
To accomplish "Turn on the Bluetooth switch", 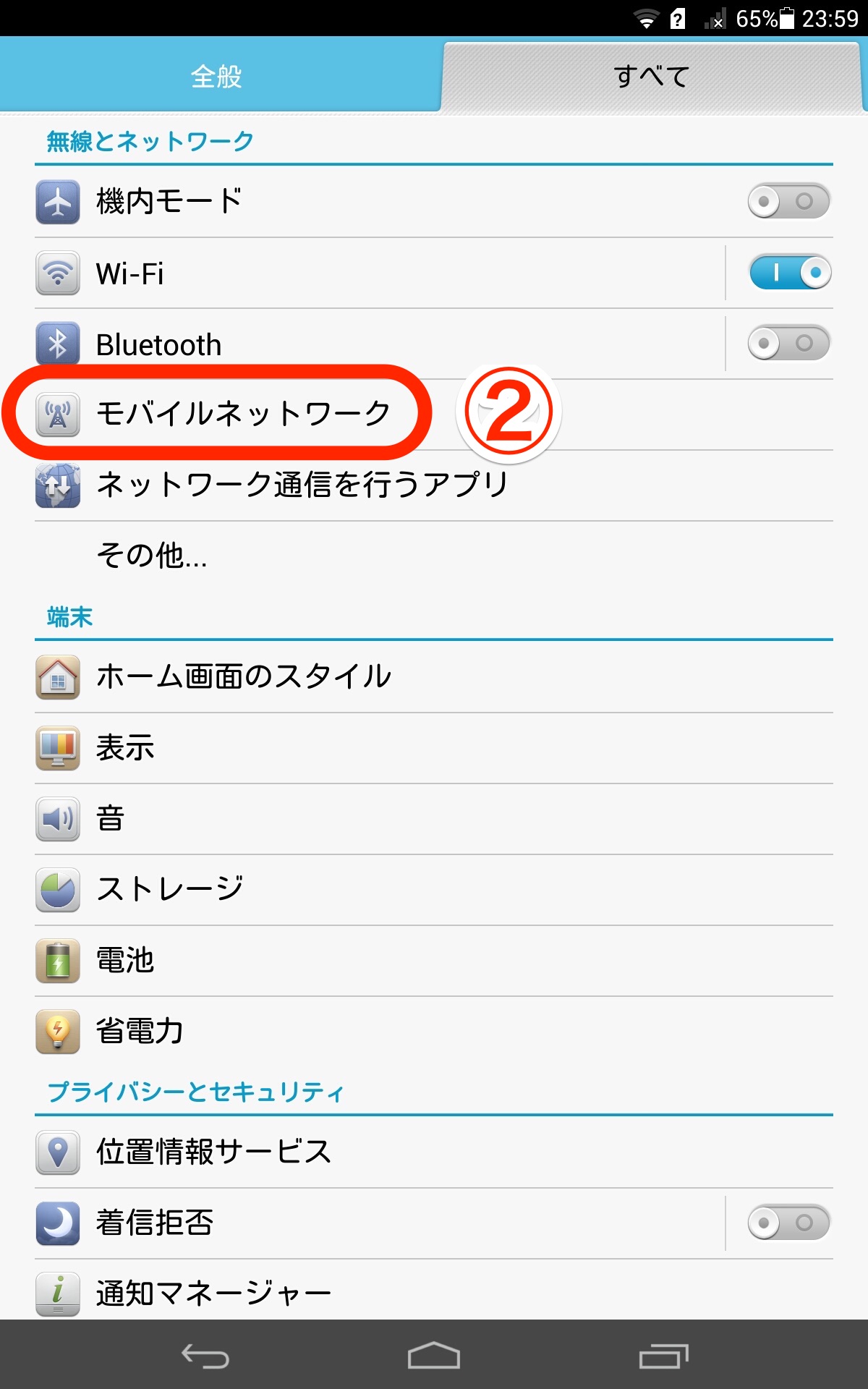I will click(x=788, y=343).
